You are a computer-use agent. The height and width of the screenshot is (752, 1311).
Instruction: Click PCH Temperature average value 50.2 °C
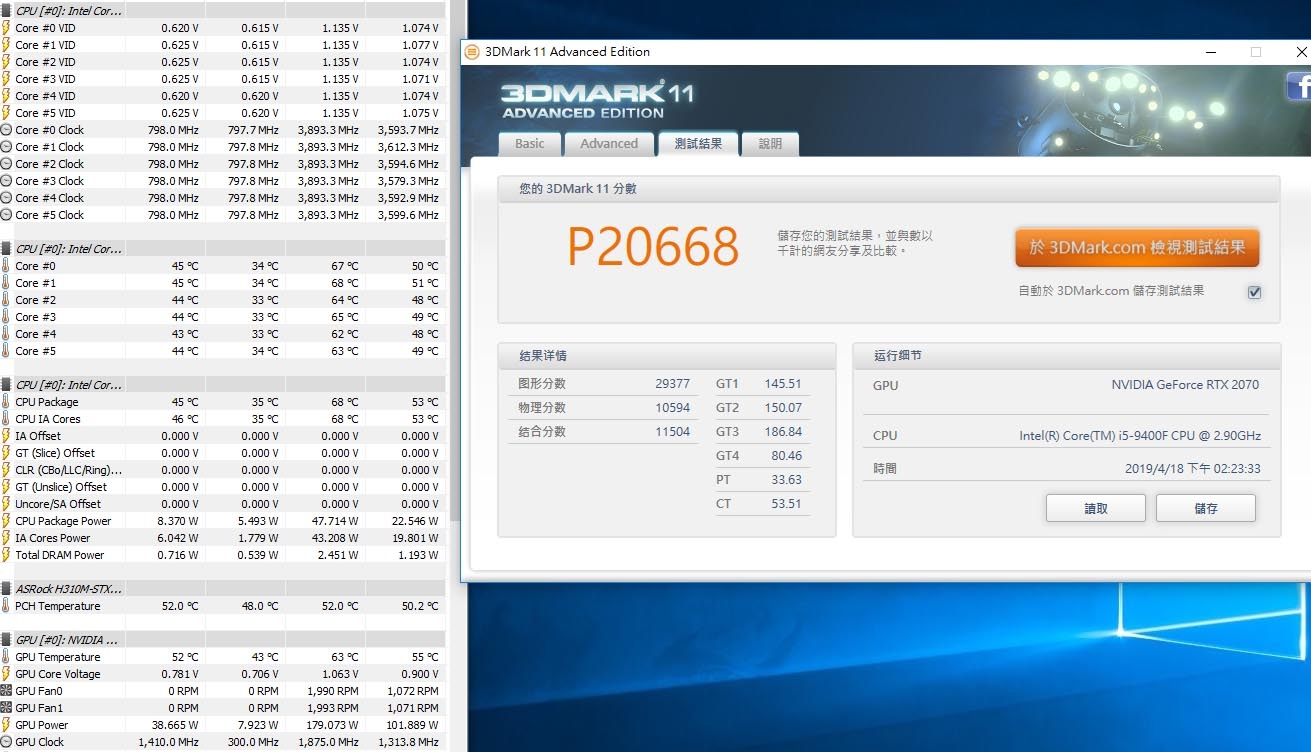click(417, 606)
